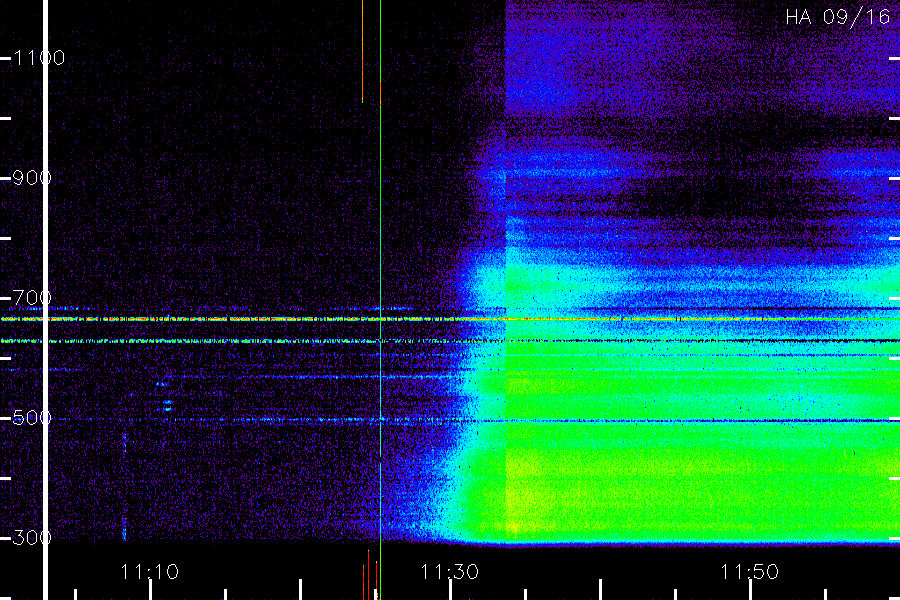Click the thick white vertical line
The image size is (900, 600).
coord(46,300)
